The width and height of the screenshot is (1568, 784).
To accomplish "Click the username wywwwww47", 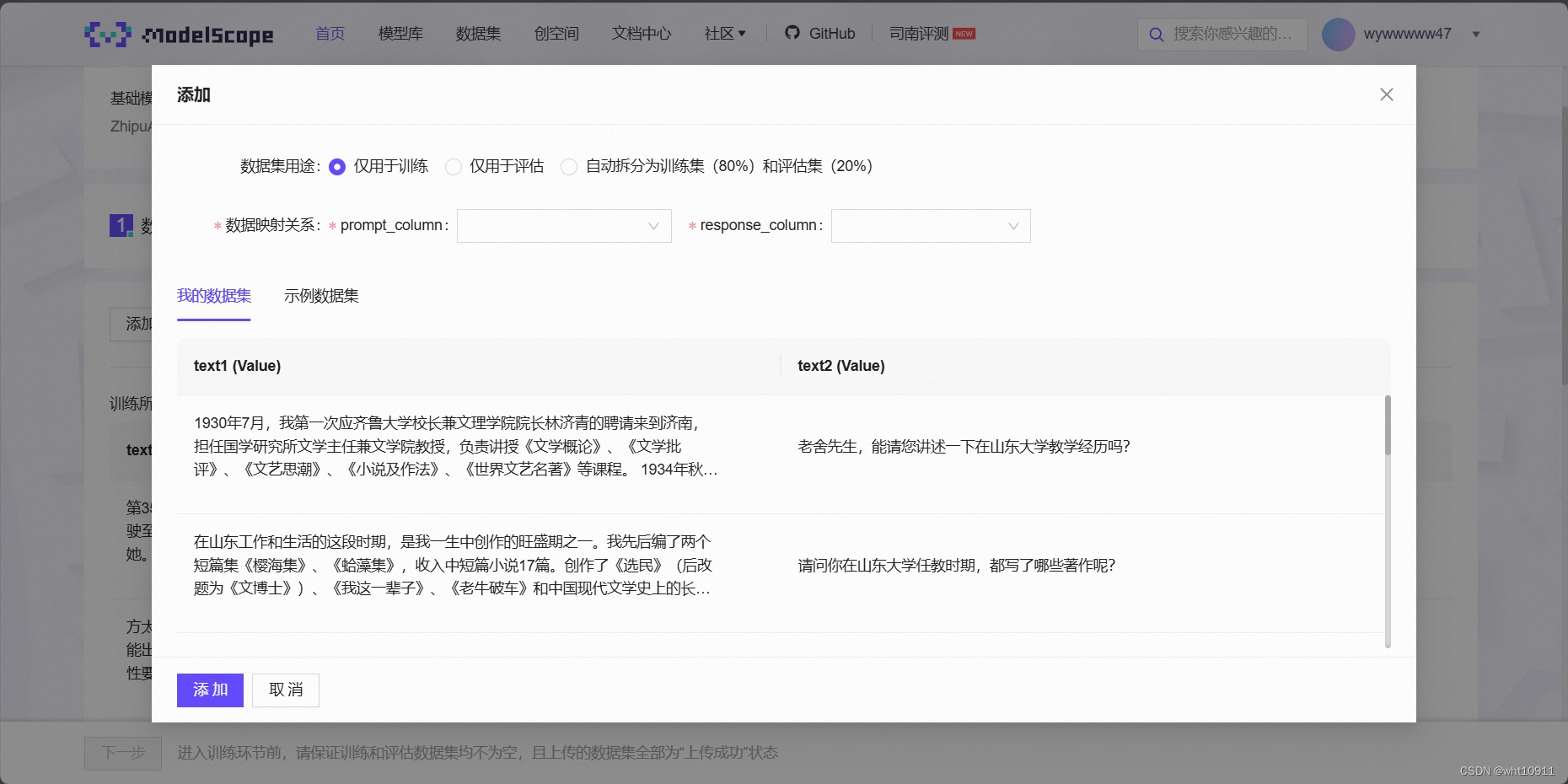I will (1407, 34).
